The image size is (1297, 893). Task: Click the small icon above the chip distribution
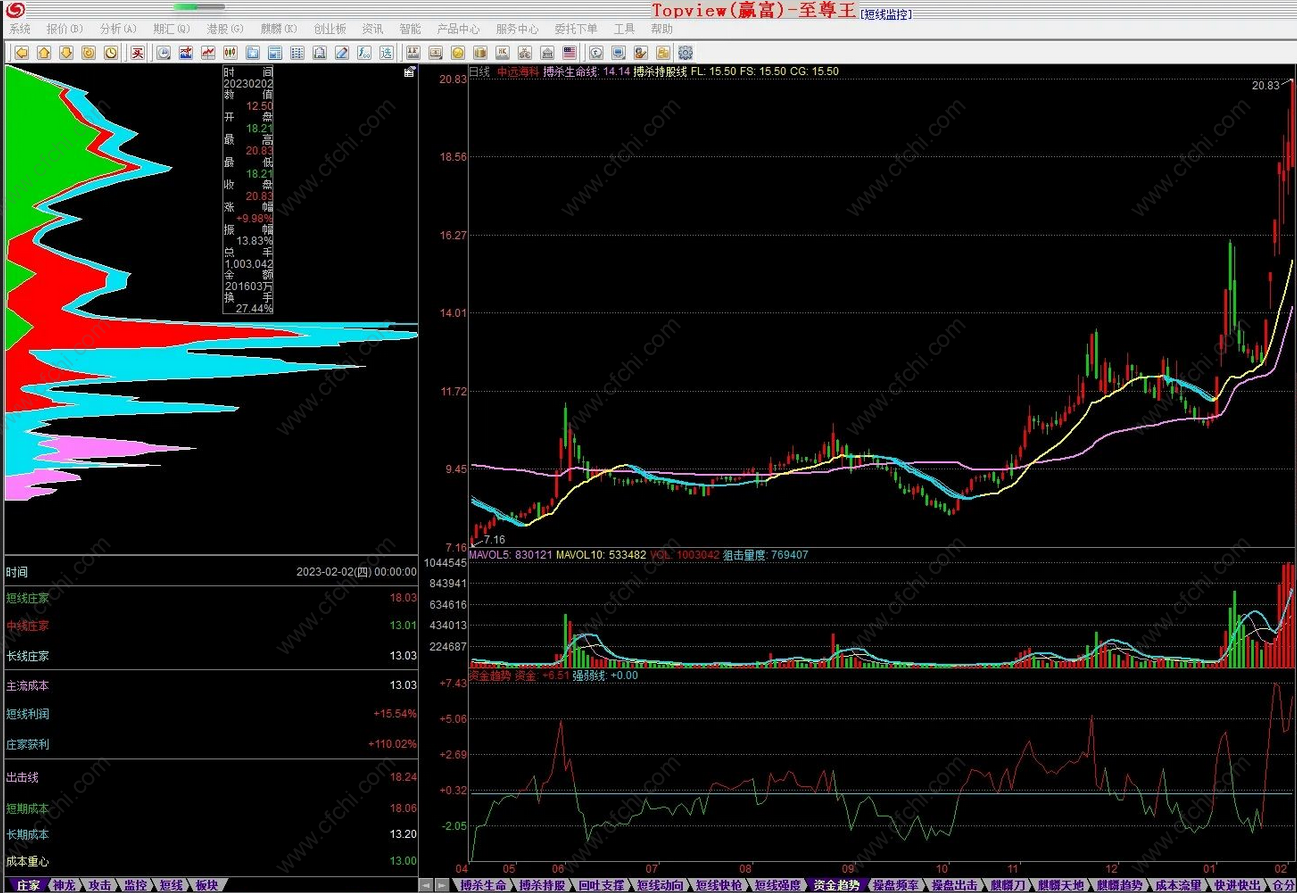(x=409, y=72)
